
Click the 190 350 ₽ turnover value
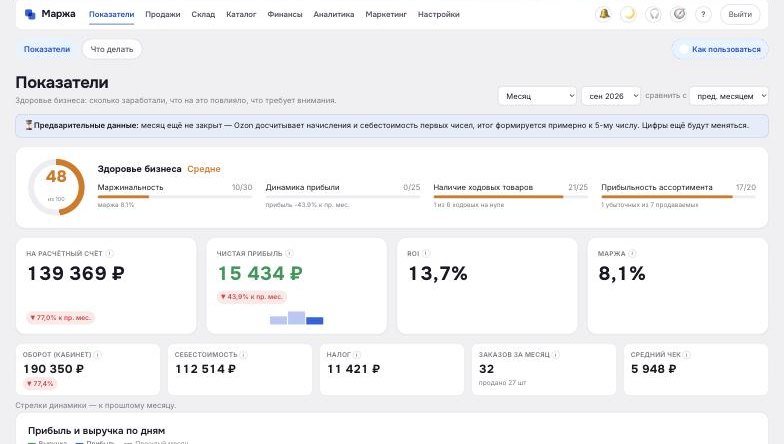click(x=54, y=369)
